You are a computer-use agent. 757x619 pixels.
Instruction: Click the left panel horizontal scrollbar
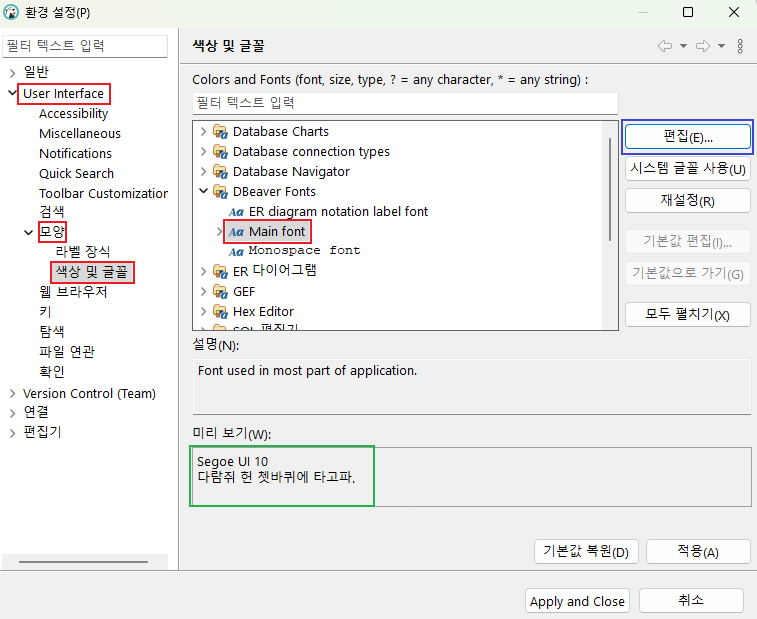point(83,562)
